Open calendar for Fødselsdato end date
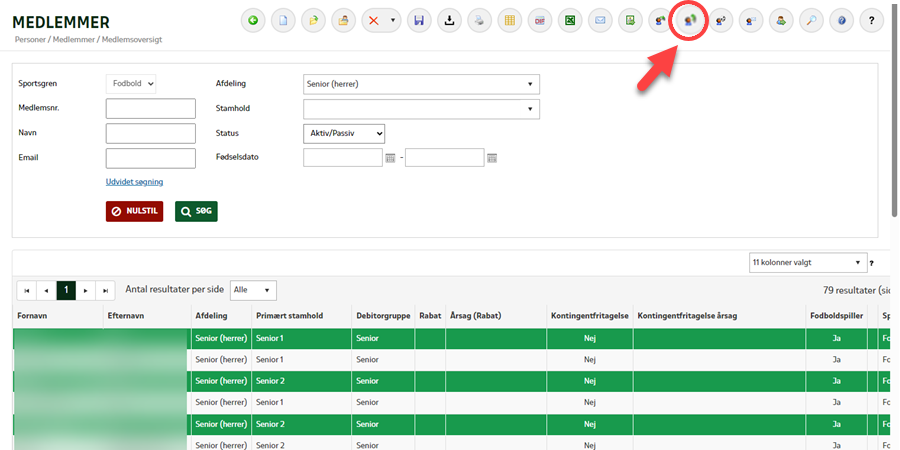Image resolution: width=900 pixels, height=450 pixels. tap(492, 158)
